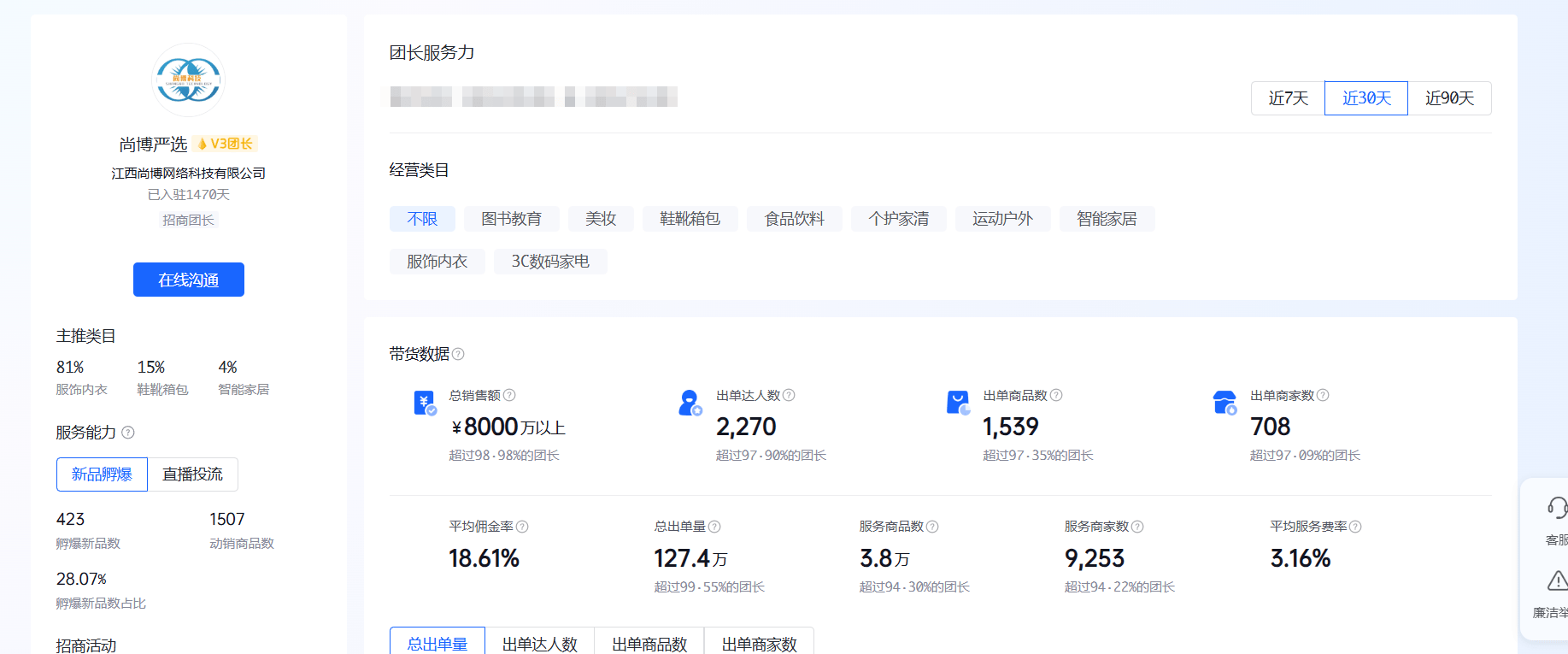Click help icon beside 平均佣金率
The height and width of the screenshot is (654, 1568).
point(522,527)
